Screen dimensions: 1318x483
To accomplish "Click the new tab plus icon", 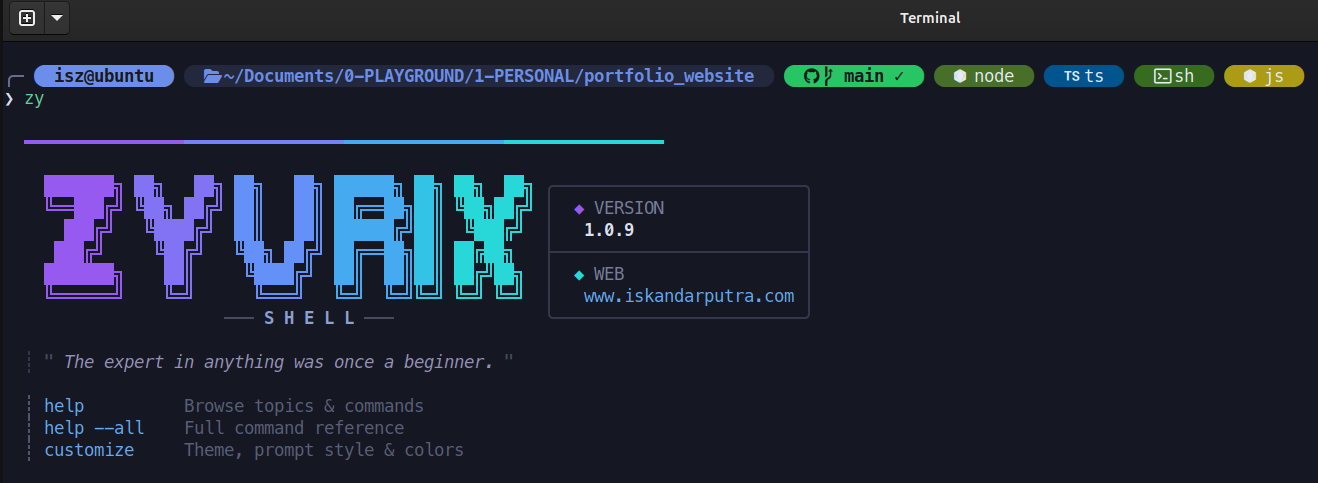I will point(27,18).
